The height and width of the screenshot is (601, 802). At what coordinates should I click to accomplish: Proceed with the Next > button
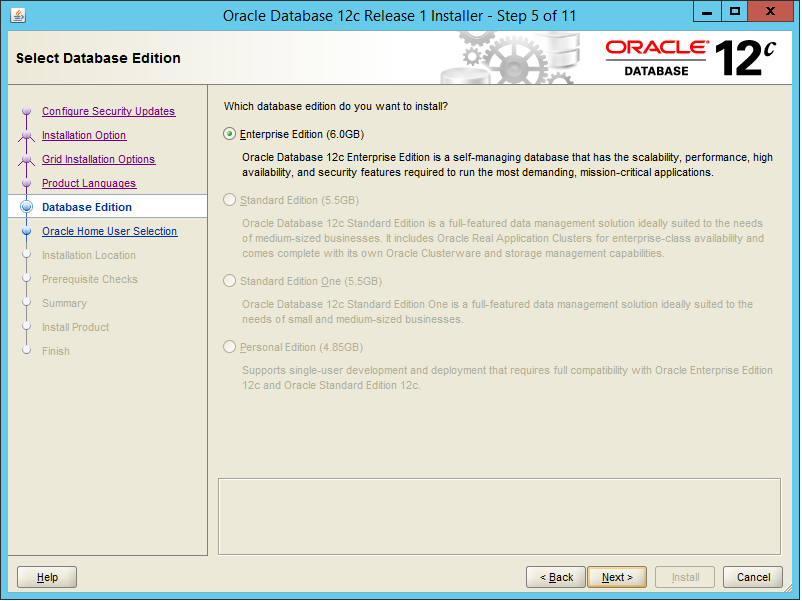click(617, 577)
